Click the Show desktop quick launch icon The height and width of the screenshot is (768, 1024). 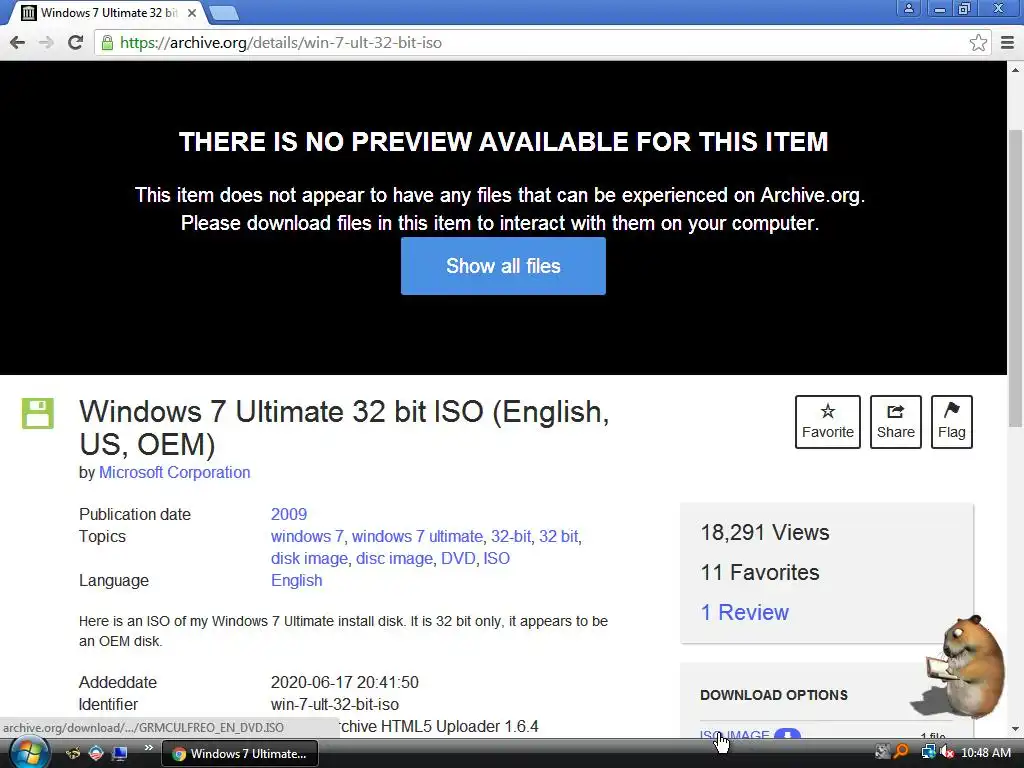pyautogui.click(x=120, y=753)
